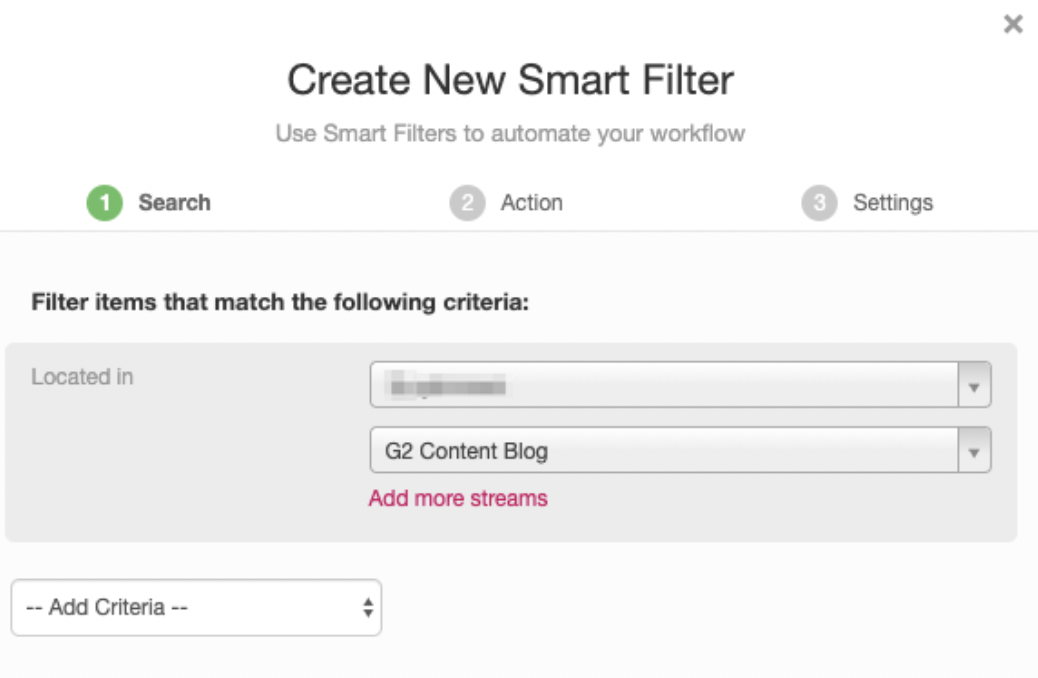Screen dimensions: 1038x678
Task: Go to the Settings step tab
Action: [892, 203]
